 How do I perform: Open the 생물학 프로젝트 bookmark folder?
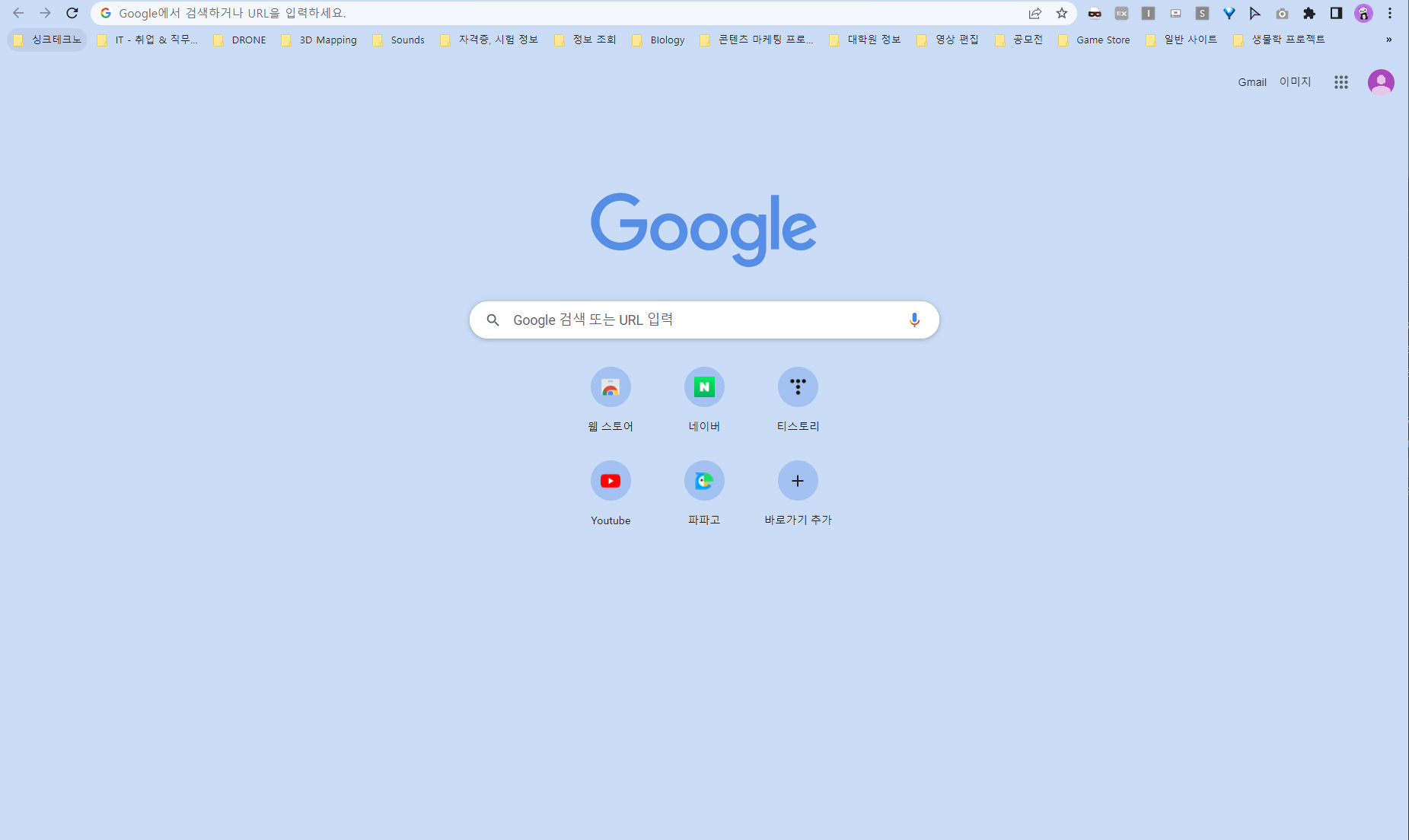pyautogui.click(x=1280, y=40)
